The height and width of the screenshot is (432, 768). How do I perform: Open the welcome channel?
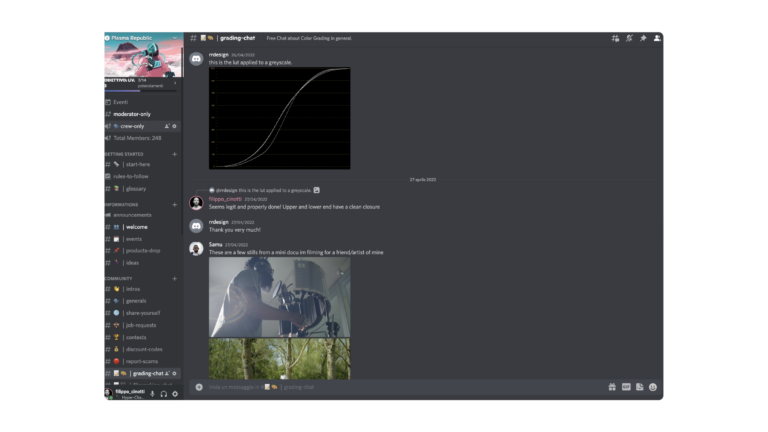[x=136, y=227]
